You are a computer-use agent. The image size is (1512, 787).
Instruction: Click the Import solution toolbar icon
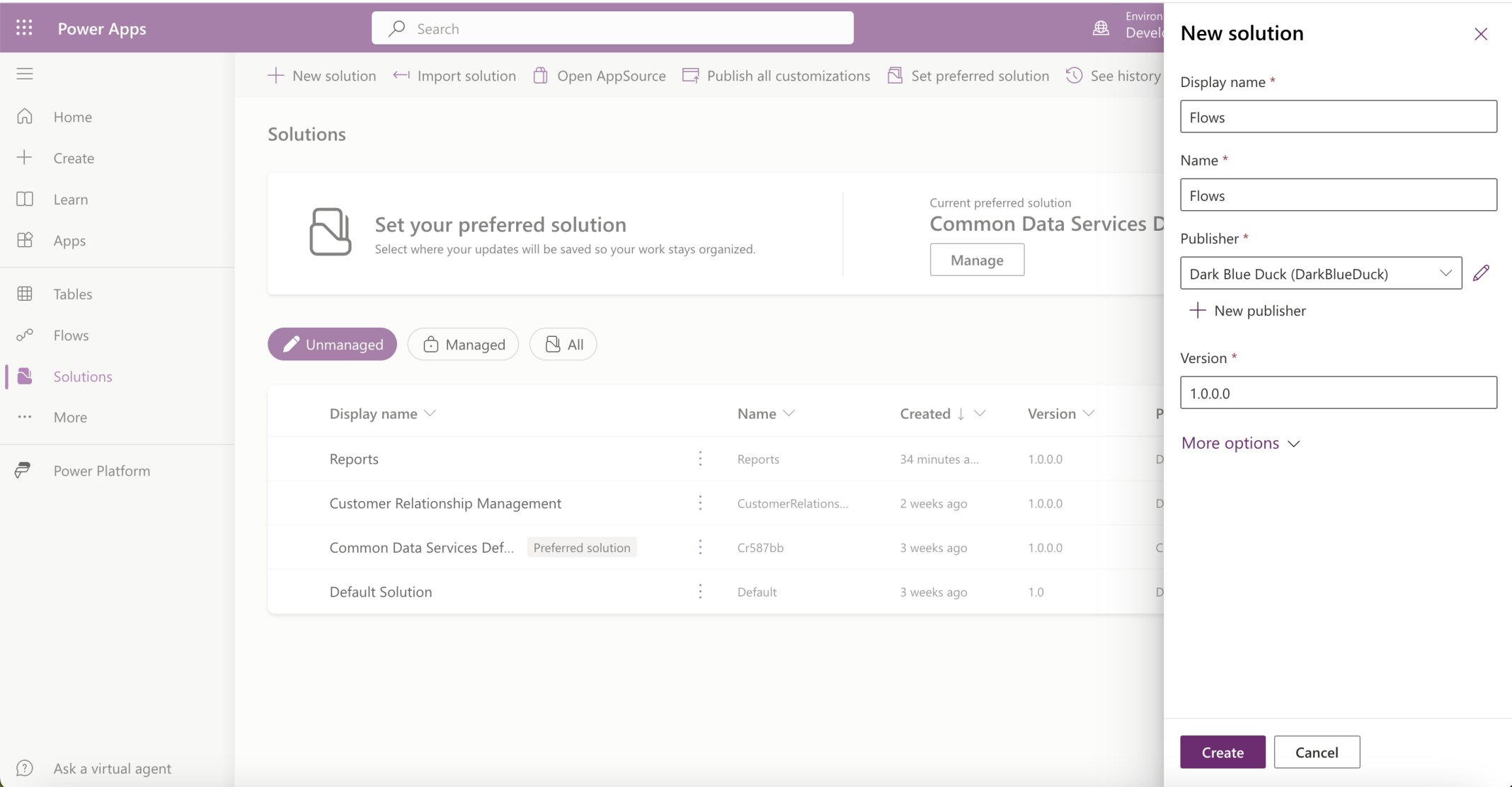(401, 75)
